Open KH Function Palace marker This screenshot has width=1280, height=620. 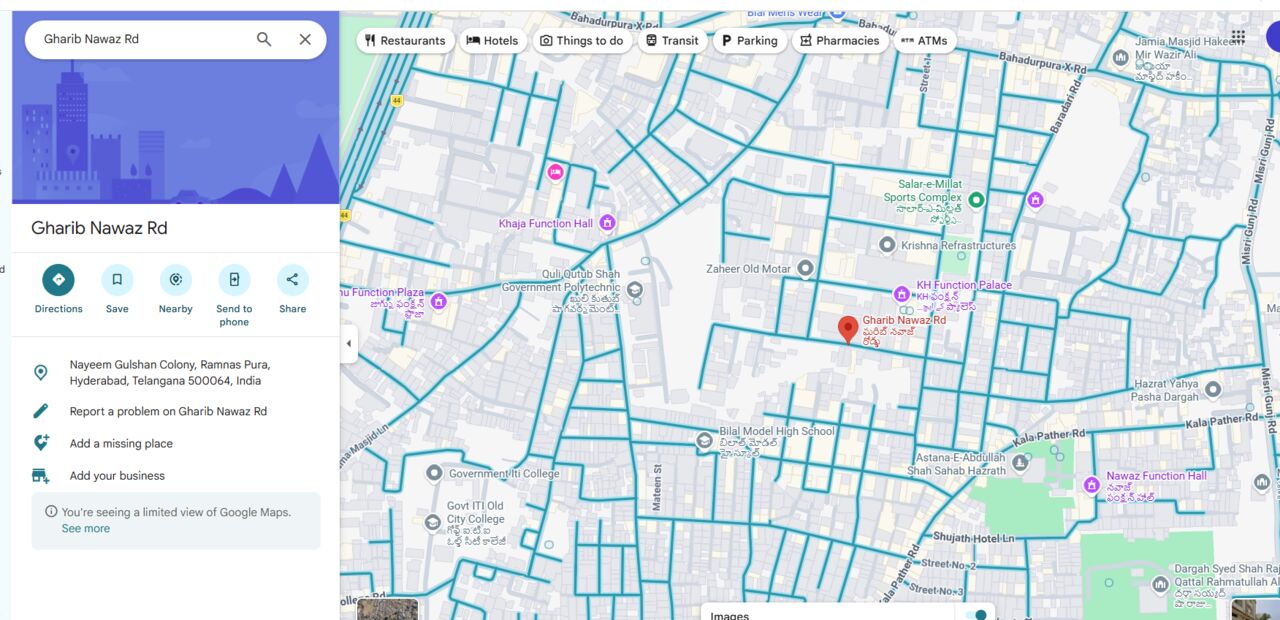click(x=901, y=294)
